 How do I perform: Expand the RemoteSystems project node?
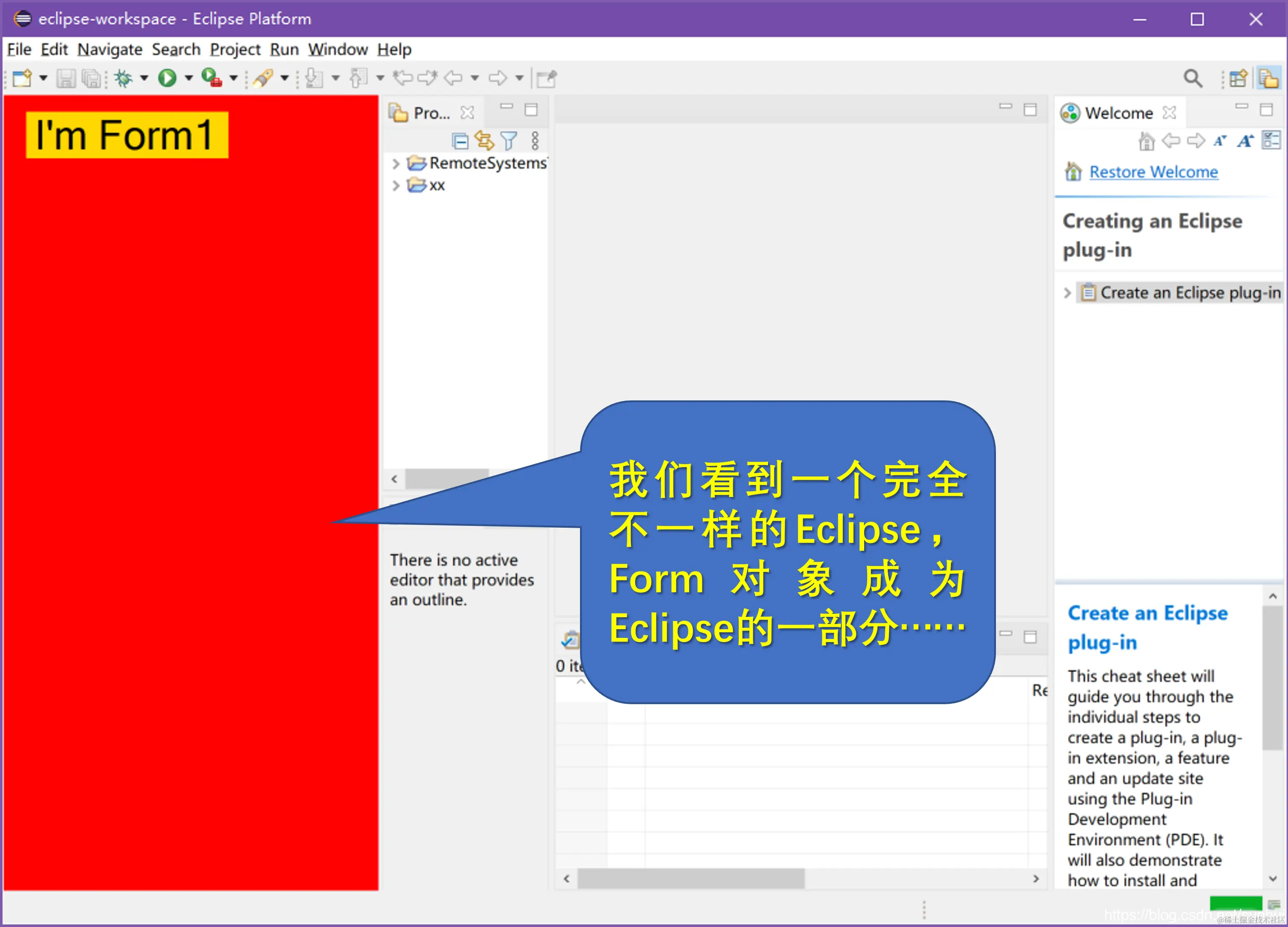point(396,164)
